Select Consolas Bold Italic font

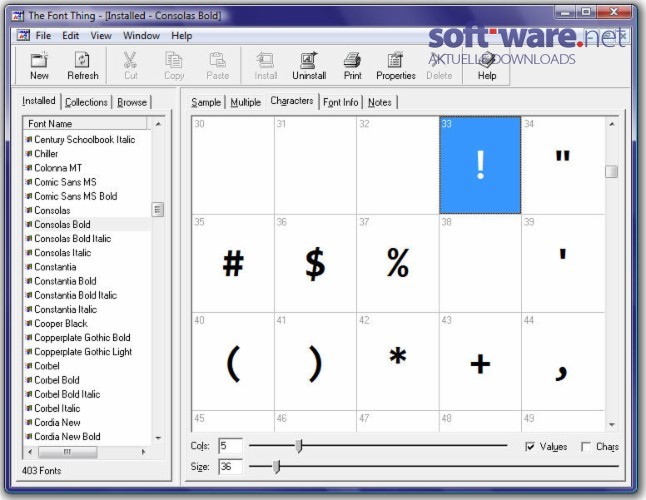click(73, 238)
